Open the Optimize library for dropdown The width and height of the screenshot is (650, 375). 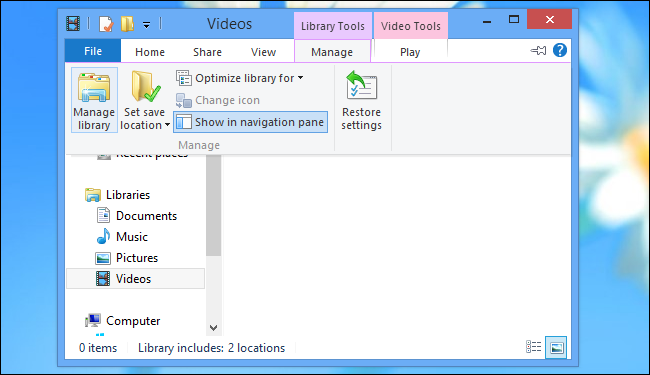point(240,78)
